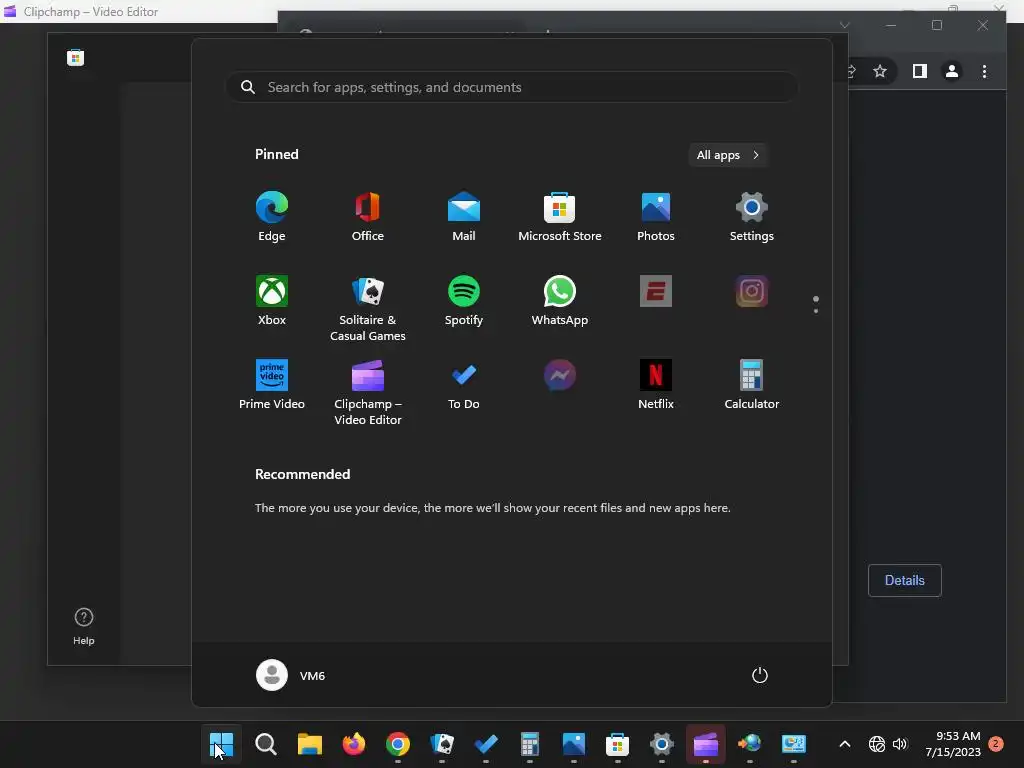The height and width of the screenshot is (768, 1024).
Task: Launch the Instagram pinned tile
Action: 752,291
